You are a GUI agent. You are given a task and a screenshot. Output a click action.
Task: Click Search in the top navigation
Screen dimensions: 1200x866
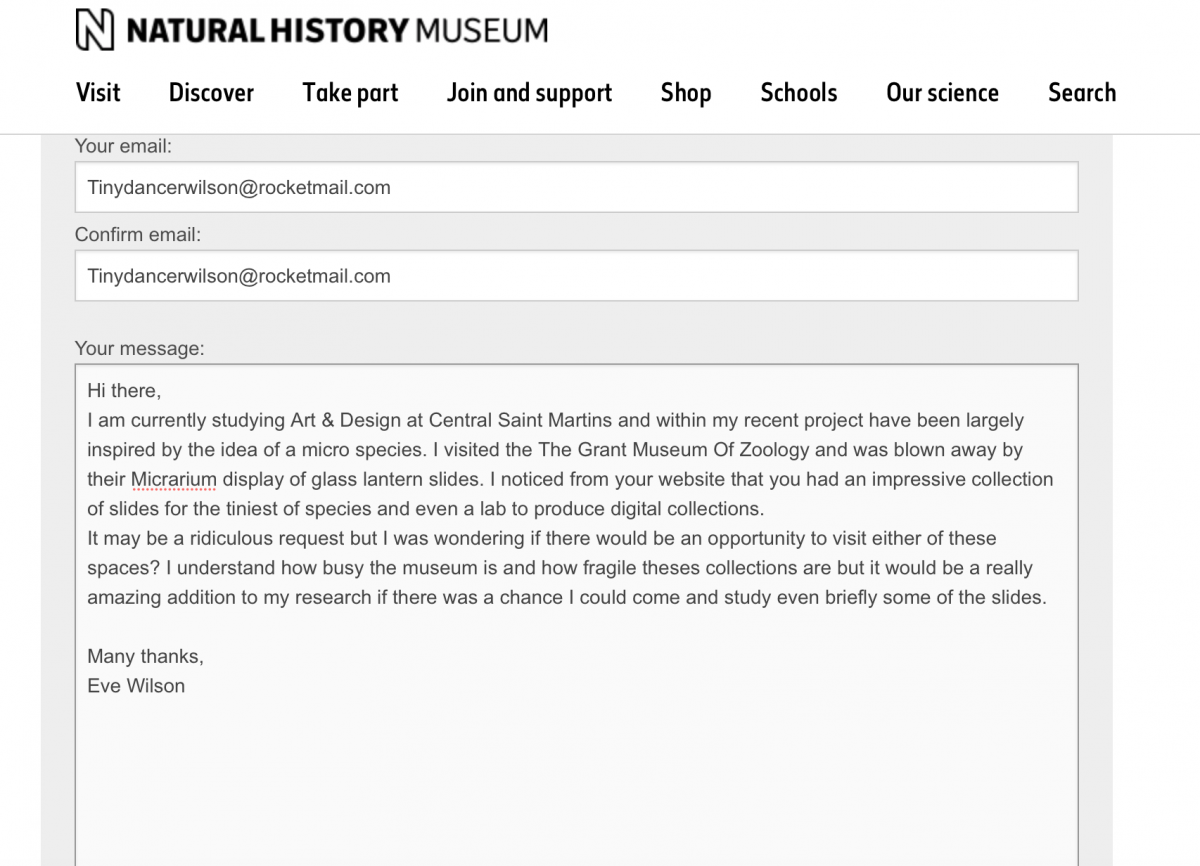(x=1082, y=93)
